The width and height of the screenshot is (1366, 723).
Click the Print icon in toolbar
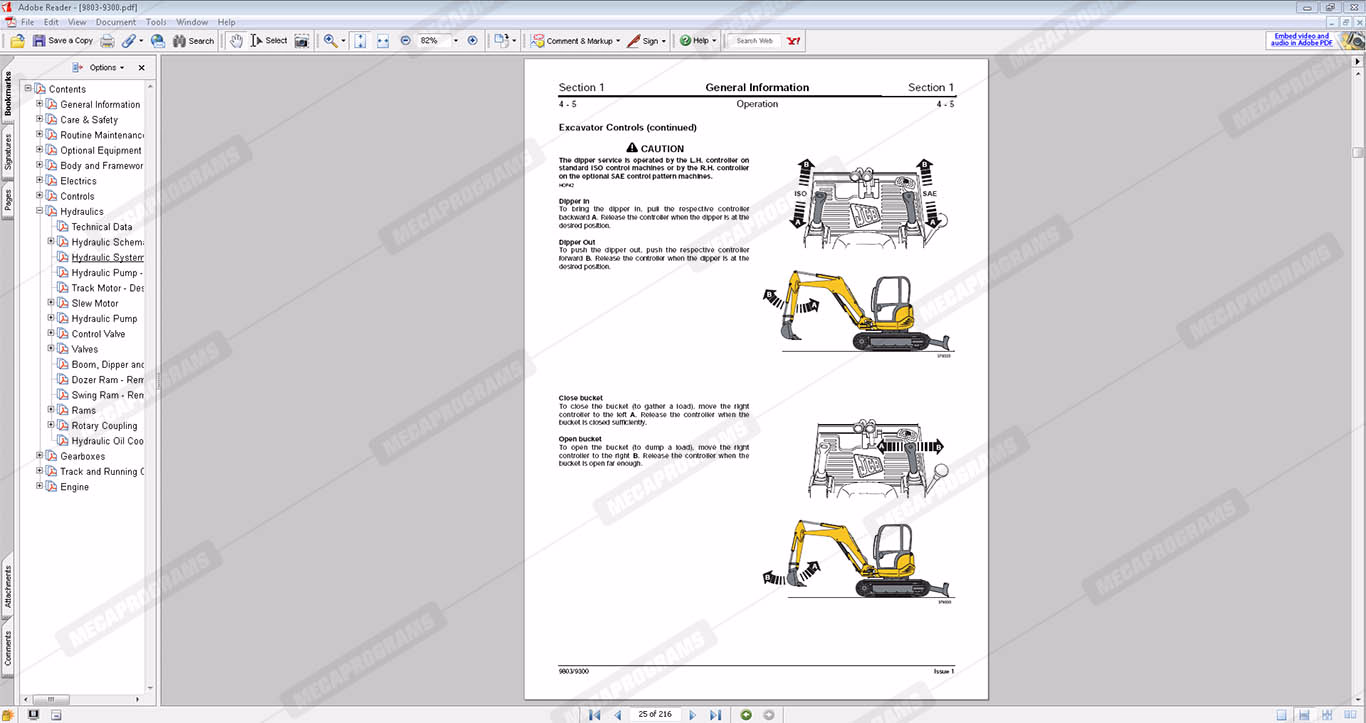point(107,41)
